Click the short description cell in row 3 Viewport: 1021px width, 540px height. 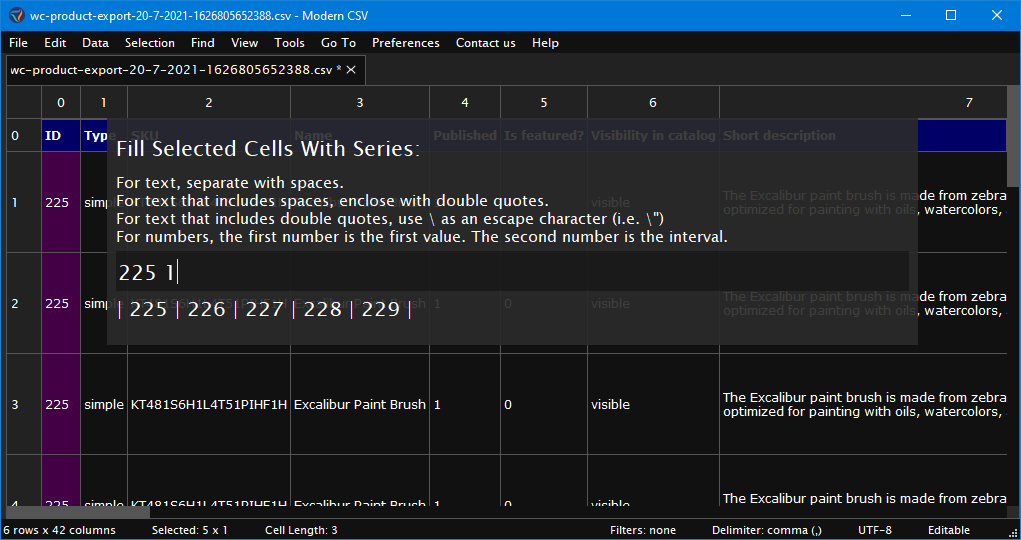click(x=863, y=405)
